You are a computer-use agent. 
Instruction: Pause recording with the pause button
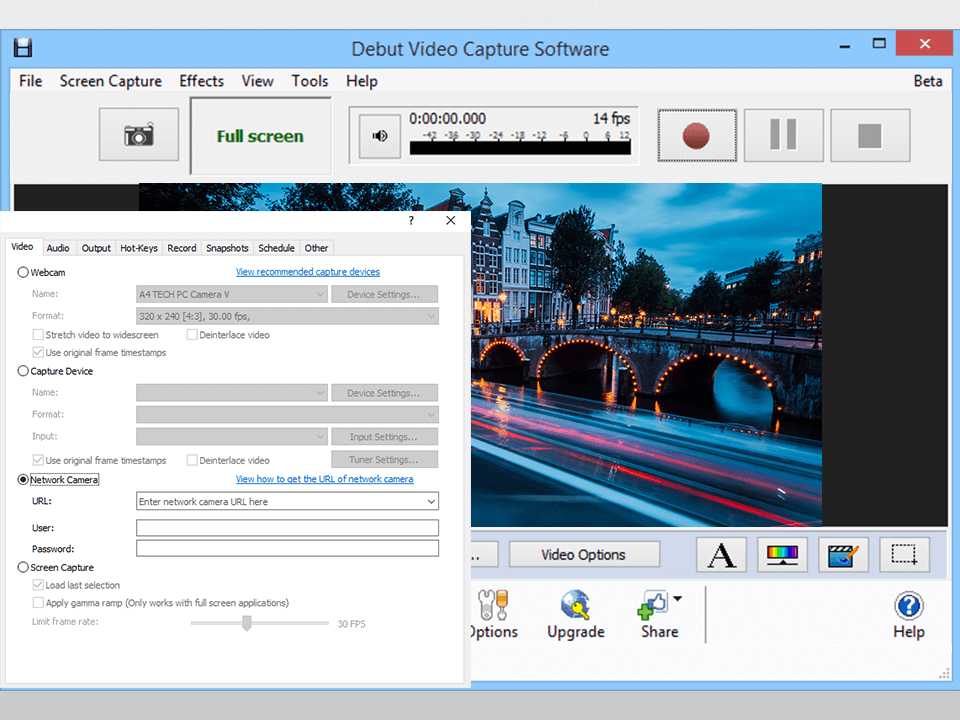784,136
